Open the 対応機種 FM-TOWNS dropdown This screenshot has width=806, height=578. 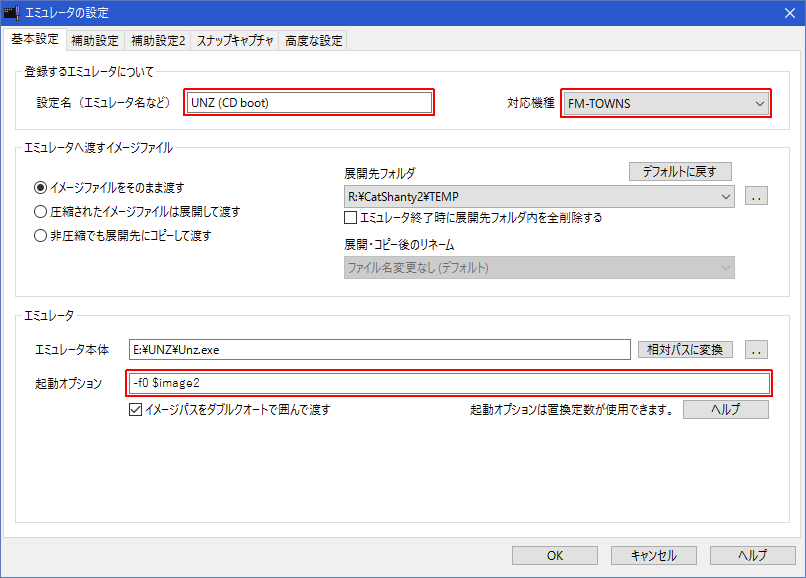coord(760,103)
